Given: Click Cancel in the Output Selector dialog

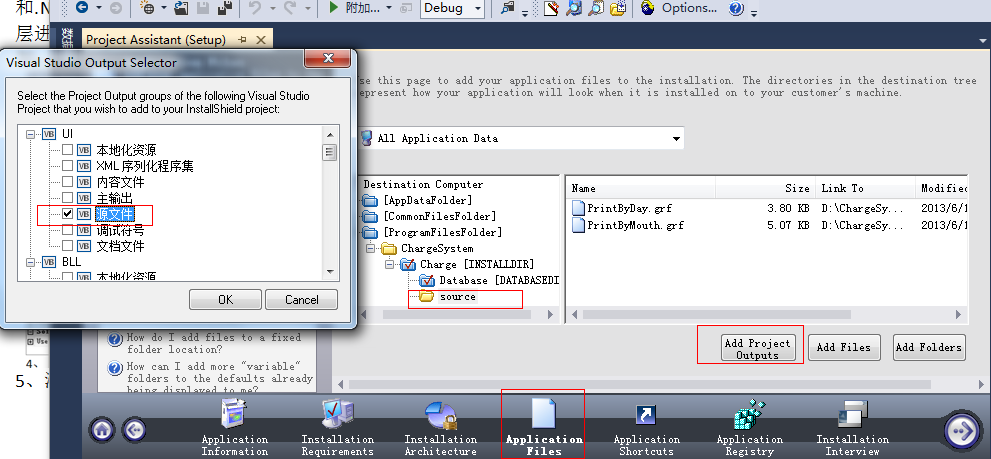Looking at the screenshot, I should tap(301, 300).
